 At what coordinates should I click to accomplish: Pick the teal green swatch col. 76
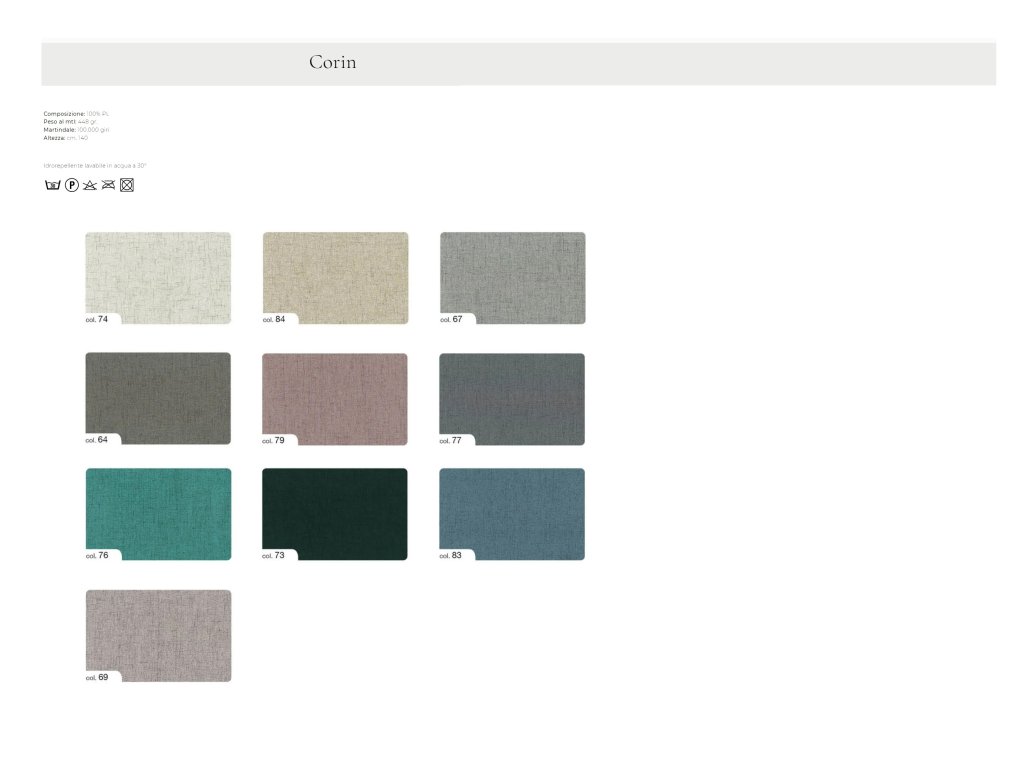(x=158, y=514)
